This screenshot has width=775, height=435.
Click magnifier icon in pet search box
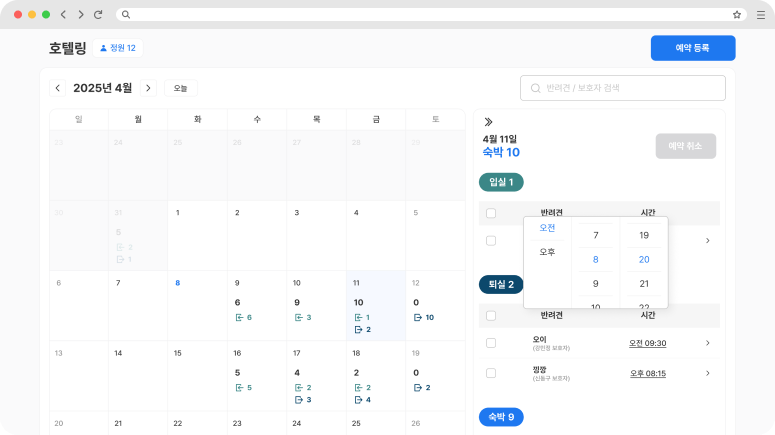[535, 88]
